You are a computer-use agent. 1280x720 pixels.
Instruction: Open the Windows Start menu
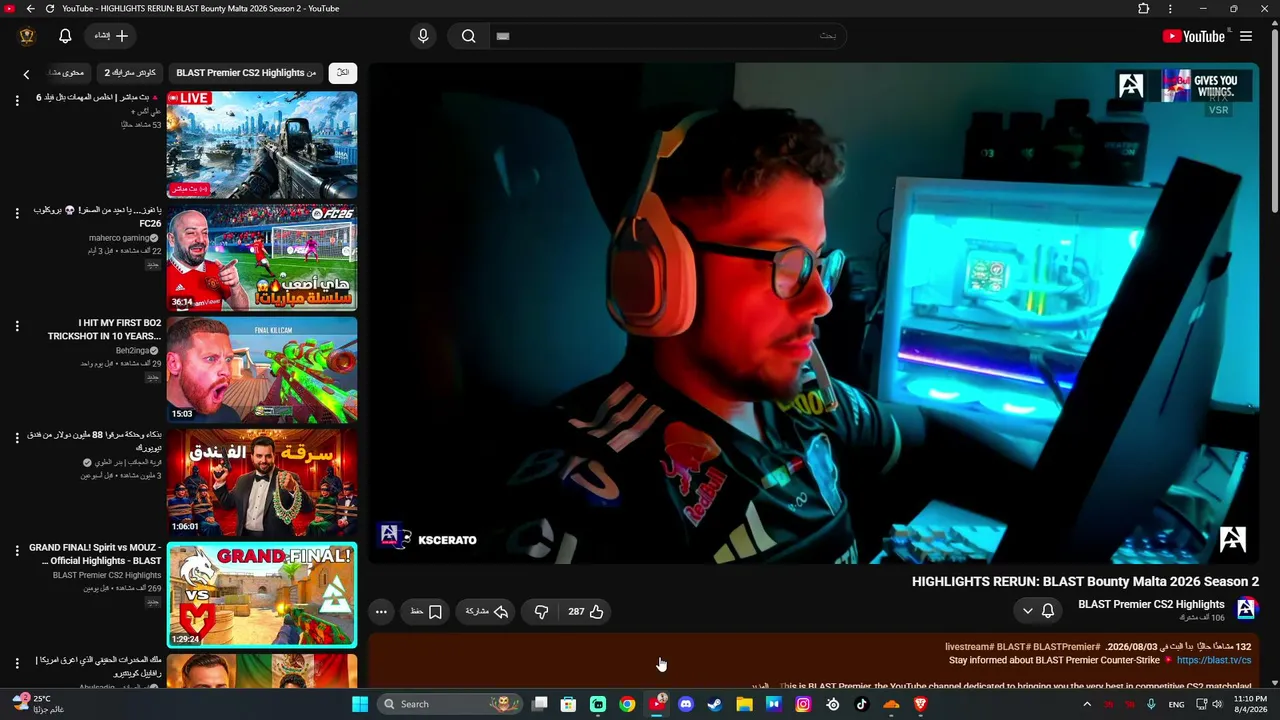point(360,704)
